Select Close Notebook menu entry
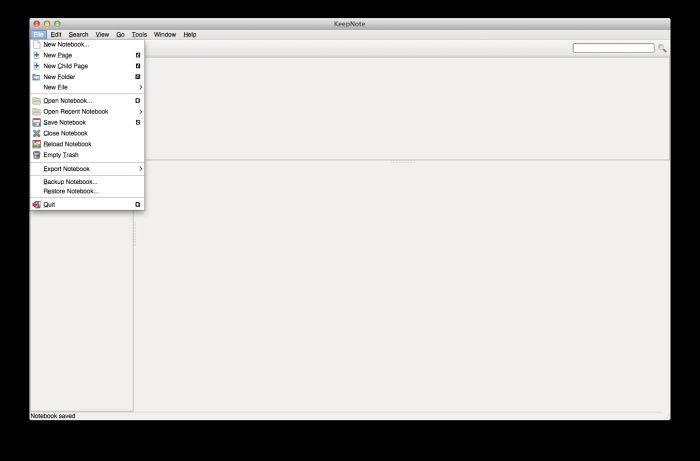The image size is (700, 461). (87, 133)
